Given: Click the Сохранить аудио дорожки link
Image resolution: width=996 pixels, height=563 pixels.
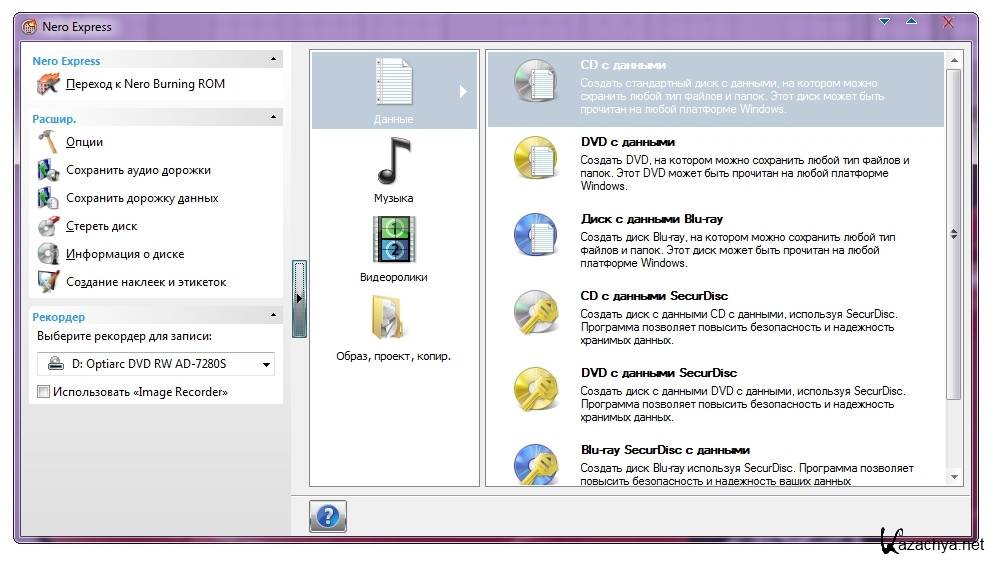Looking at the screenshot, I should coord(138,170).
